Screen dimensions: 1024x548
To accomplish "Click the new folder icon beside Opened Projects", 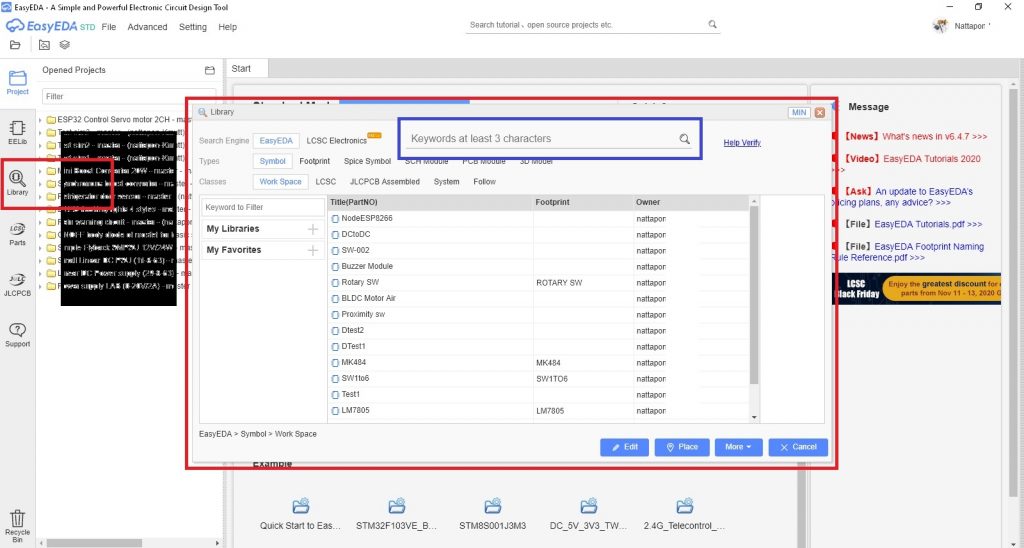I will [210, 71].
